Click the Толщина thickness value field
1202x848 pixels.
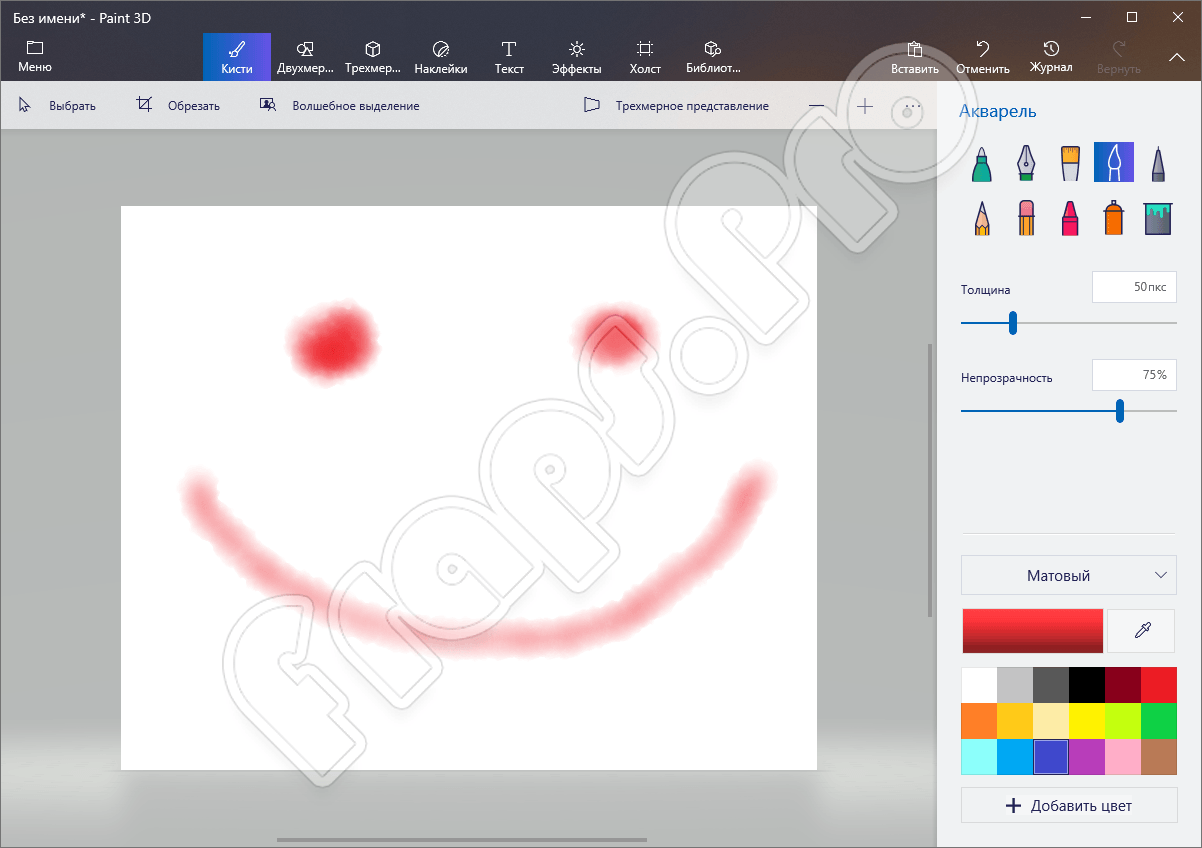tap(1134, 287)
